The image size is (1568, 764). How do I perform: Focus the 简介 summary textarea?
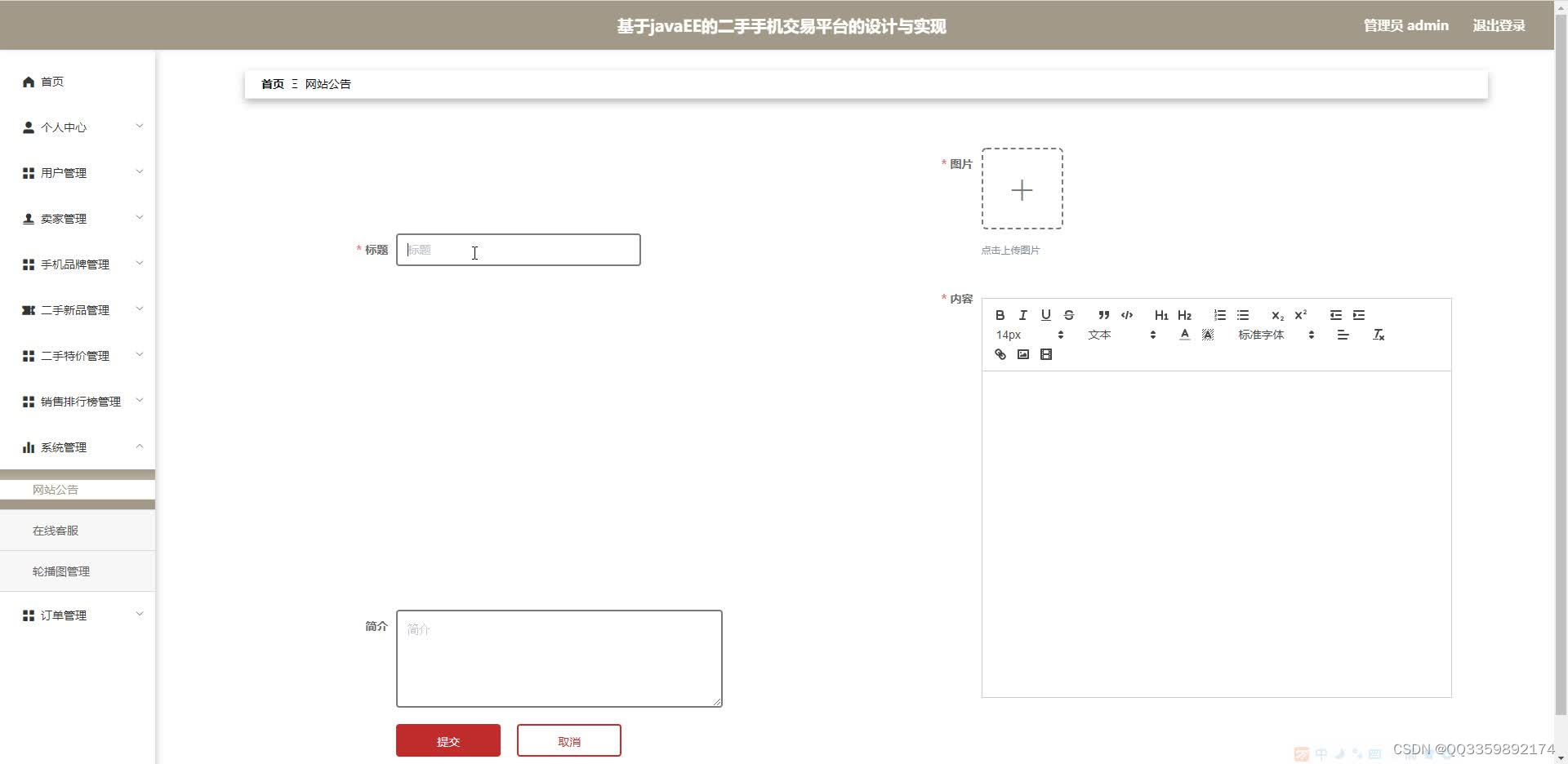(x=559, y=659)
